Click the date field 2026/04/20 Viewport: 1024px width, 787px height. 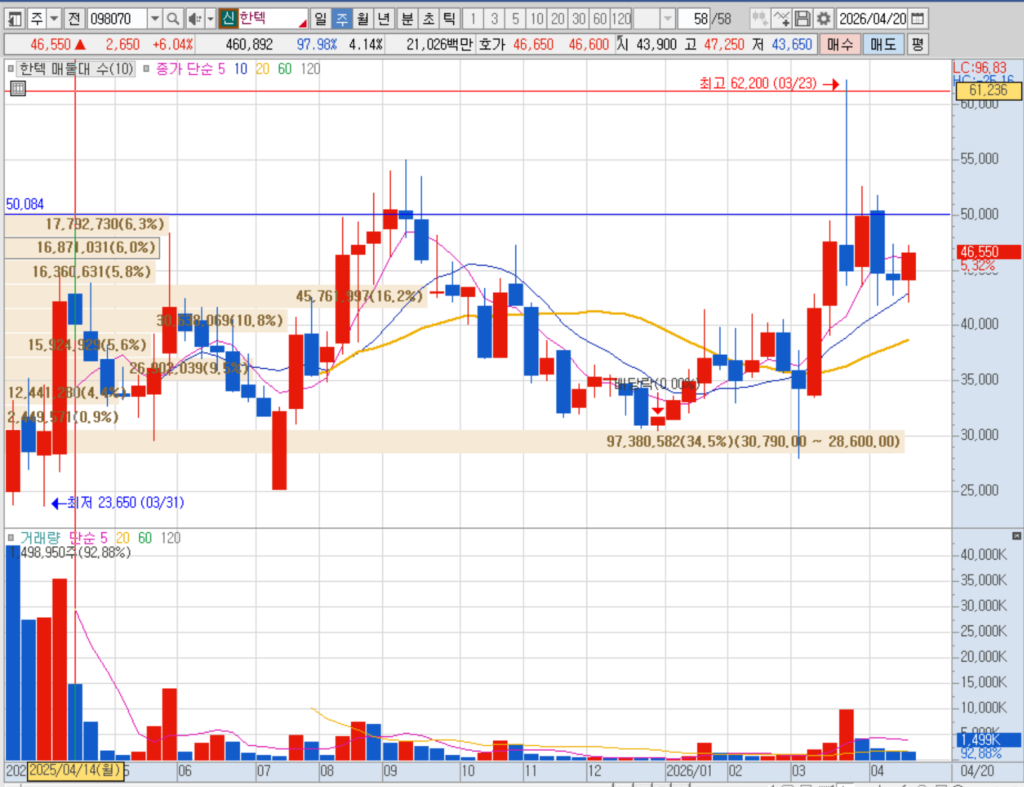(872, 18)
